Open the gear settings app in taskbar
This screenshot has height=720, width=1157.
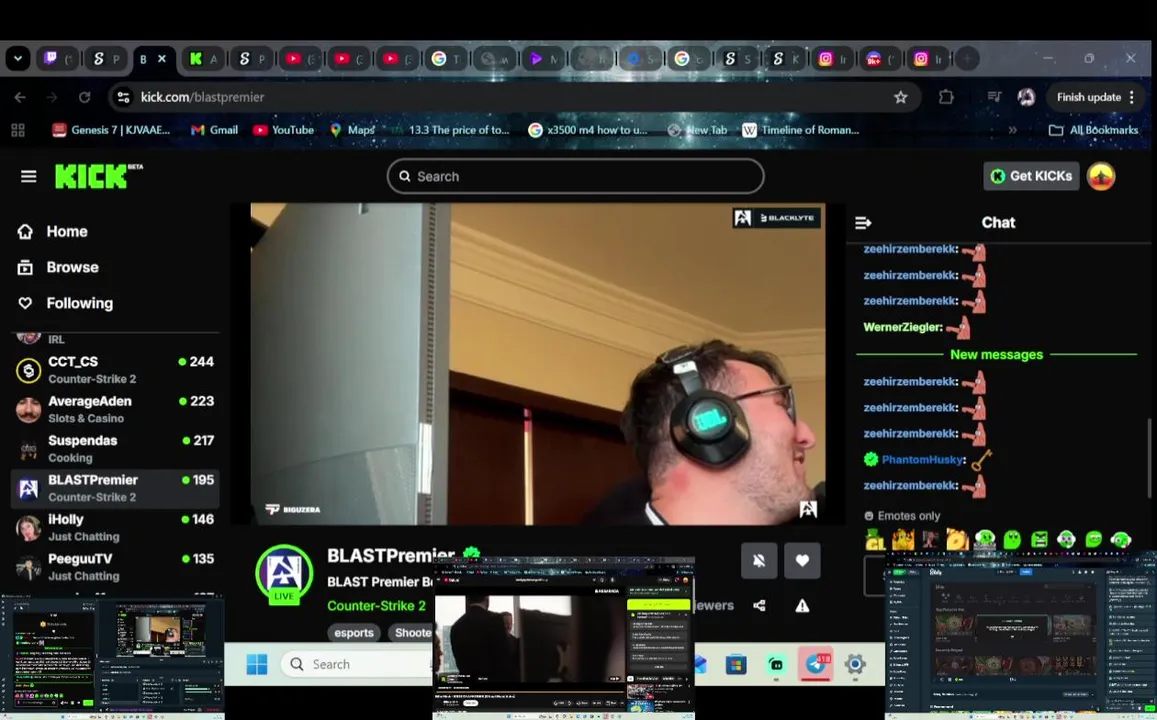click(854, 665)
